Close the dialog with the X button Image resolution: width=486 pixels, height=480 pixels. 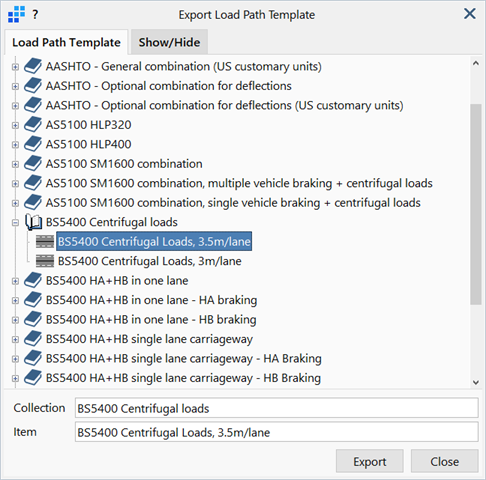pyautogui.click(x=470, y=14)
